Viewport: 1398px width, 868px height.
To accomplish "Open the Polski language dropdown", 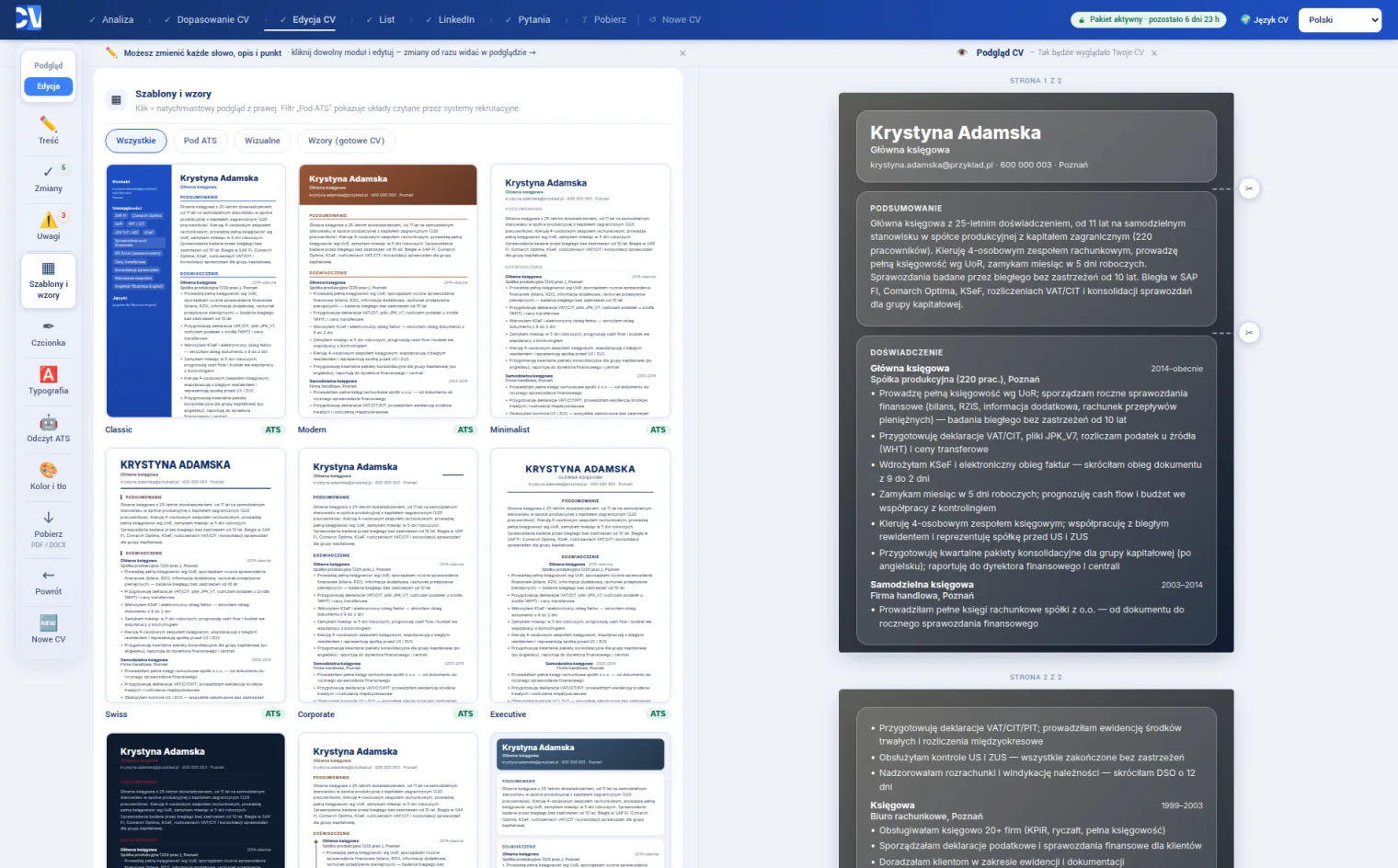I will pyautogui.click(x=1340, y=19).
